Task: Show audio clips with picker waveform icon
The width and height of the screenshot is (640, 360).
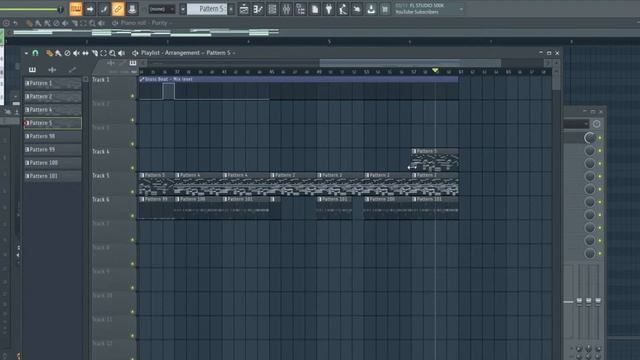Action: [x=52, y=70]
